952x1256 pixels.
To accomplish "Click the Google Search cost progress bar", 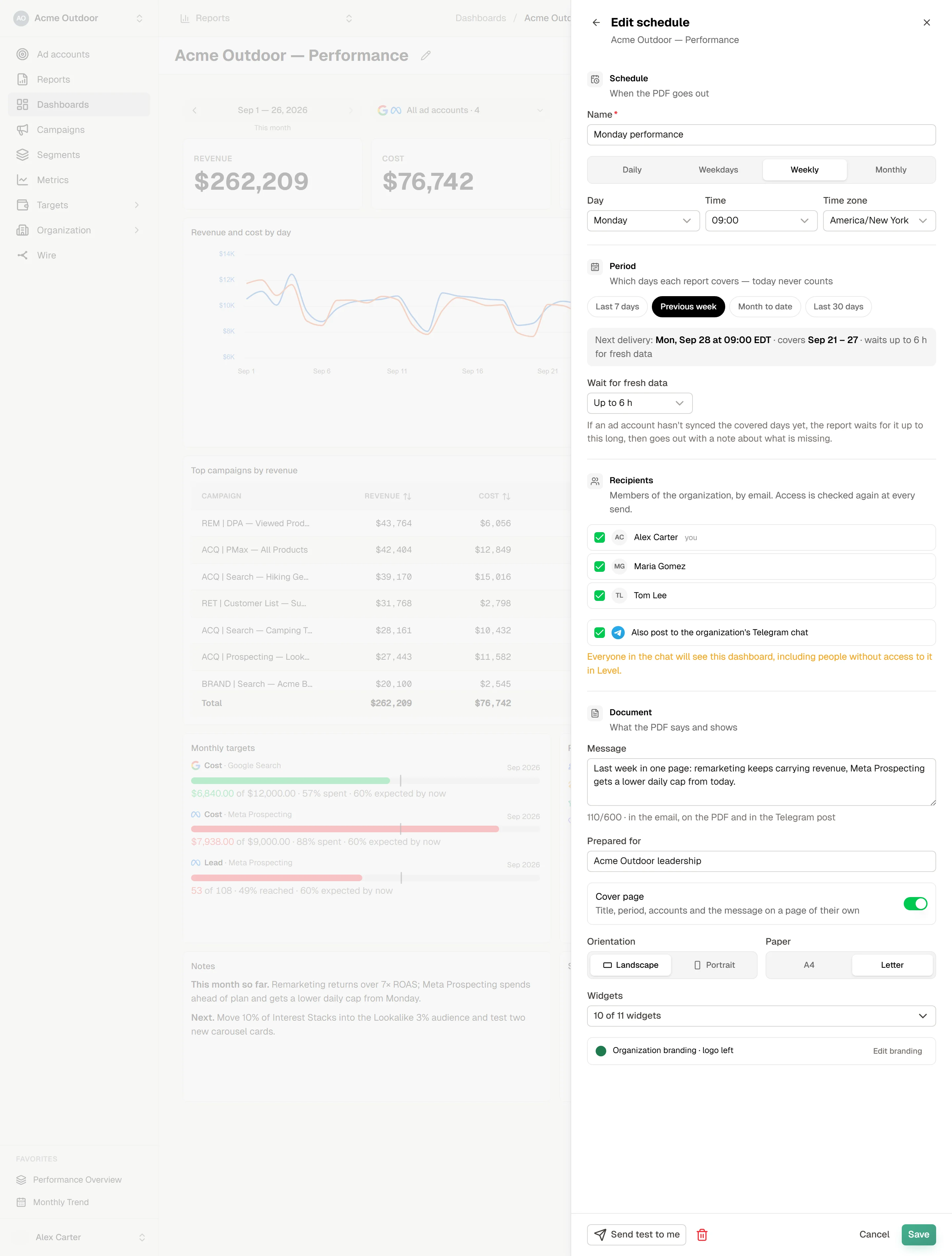I will click(365, 781).
